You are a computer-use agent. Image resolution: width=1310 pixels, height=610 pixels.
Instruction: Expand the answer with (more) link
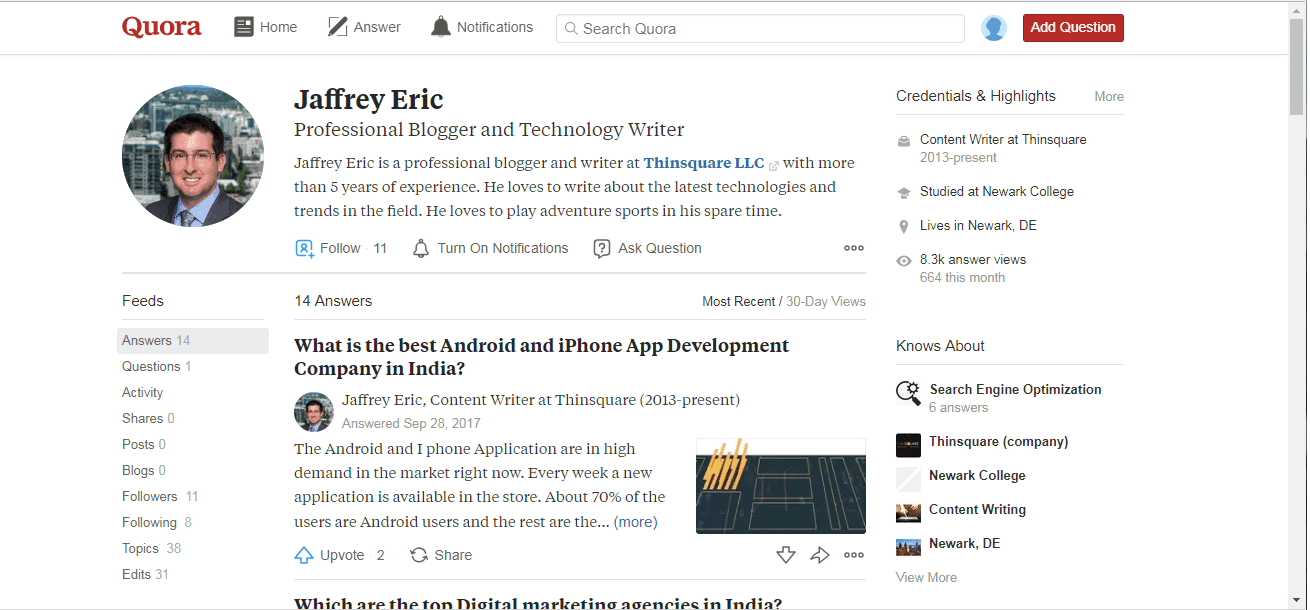click(x=635, y=522)
